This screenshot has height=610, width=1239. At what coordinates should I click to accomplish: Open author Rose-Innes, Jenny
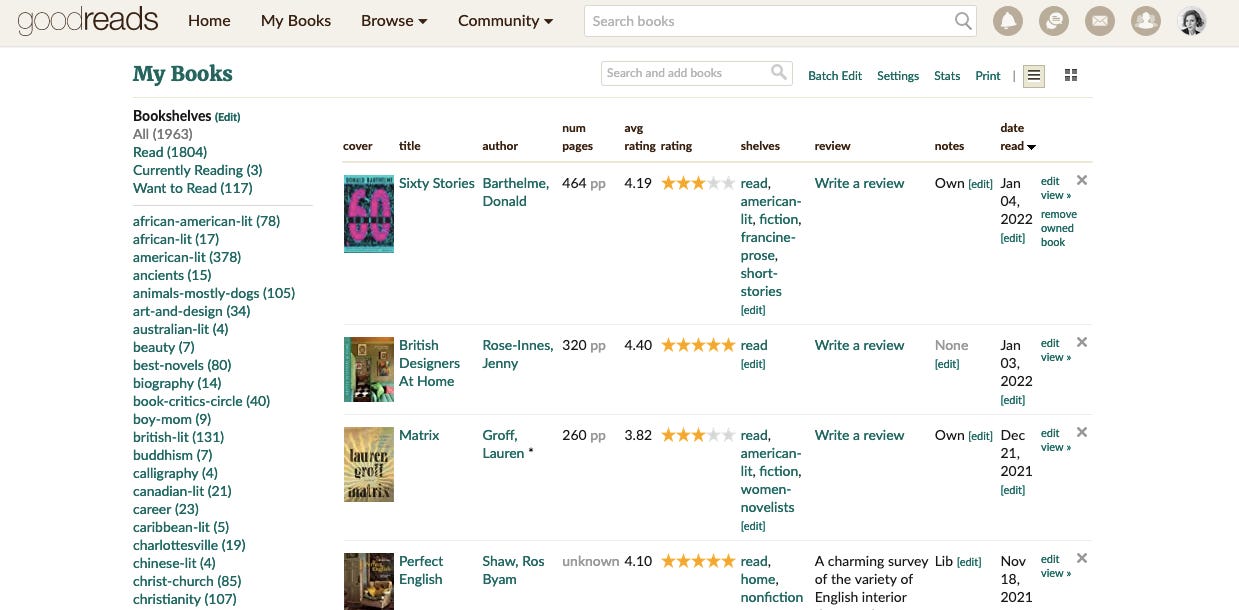518,354
